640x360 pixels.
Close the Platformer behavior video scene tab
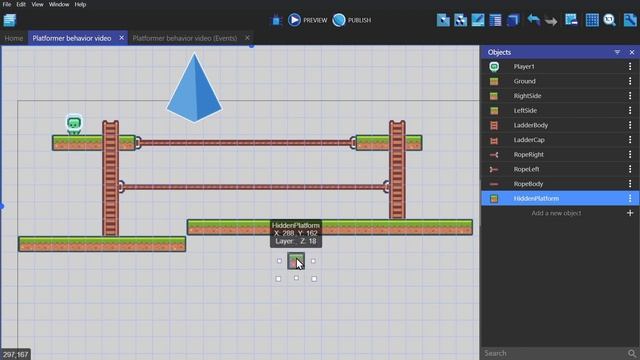coord(122,38)
